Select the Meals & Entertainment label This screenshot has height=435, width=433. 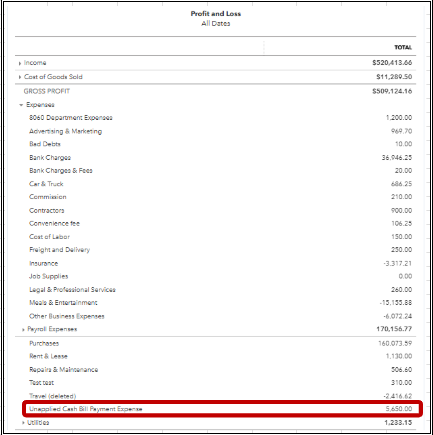tap(63, 303)
